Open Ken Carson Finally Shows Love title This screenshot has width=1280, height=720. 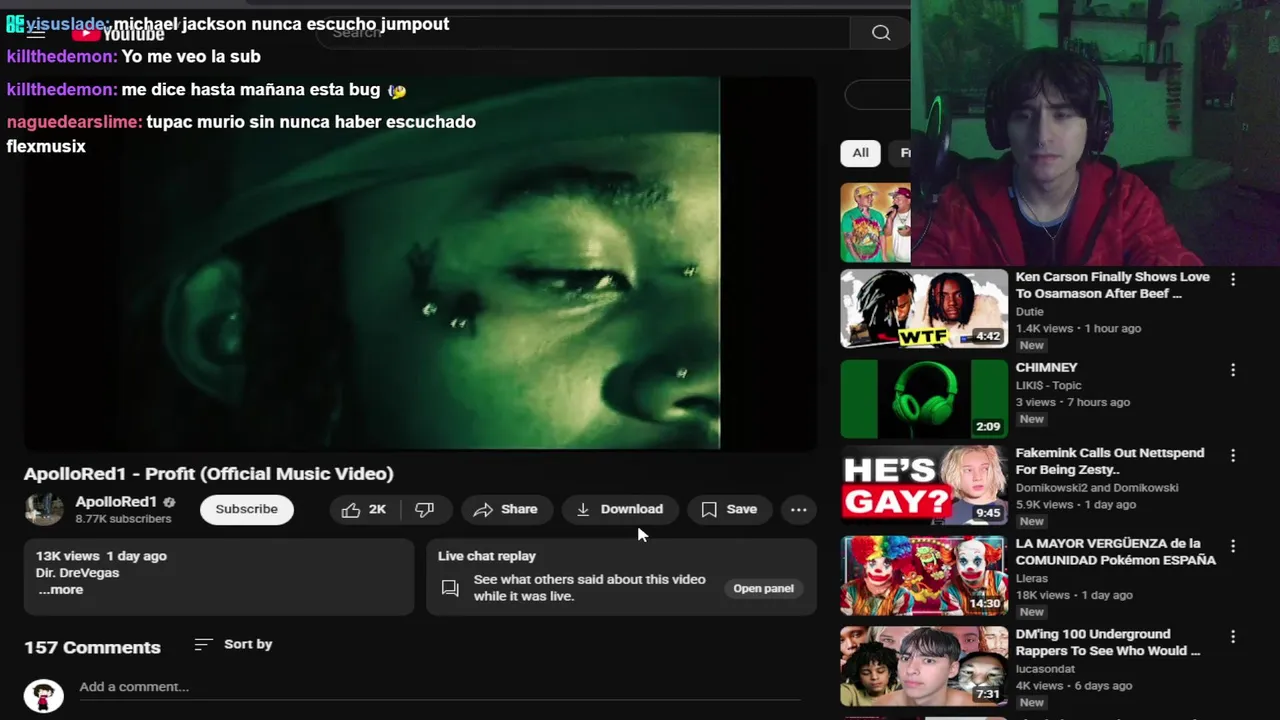coord(1112,285)
